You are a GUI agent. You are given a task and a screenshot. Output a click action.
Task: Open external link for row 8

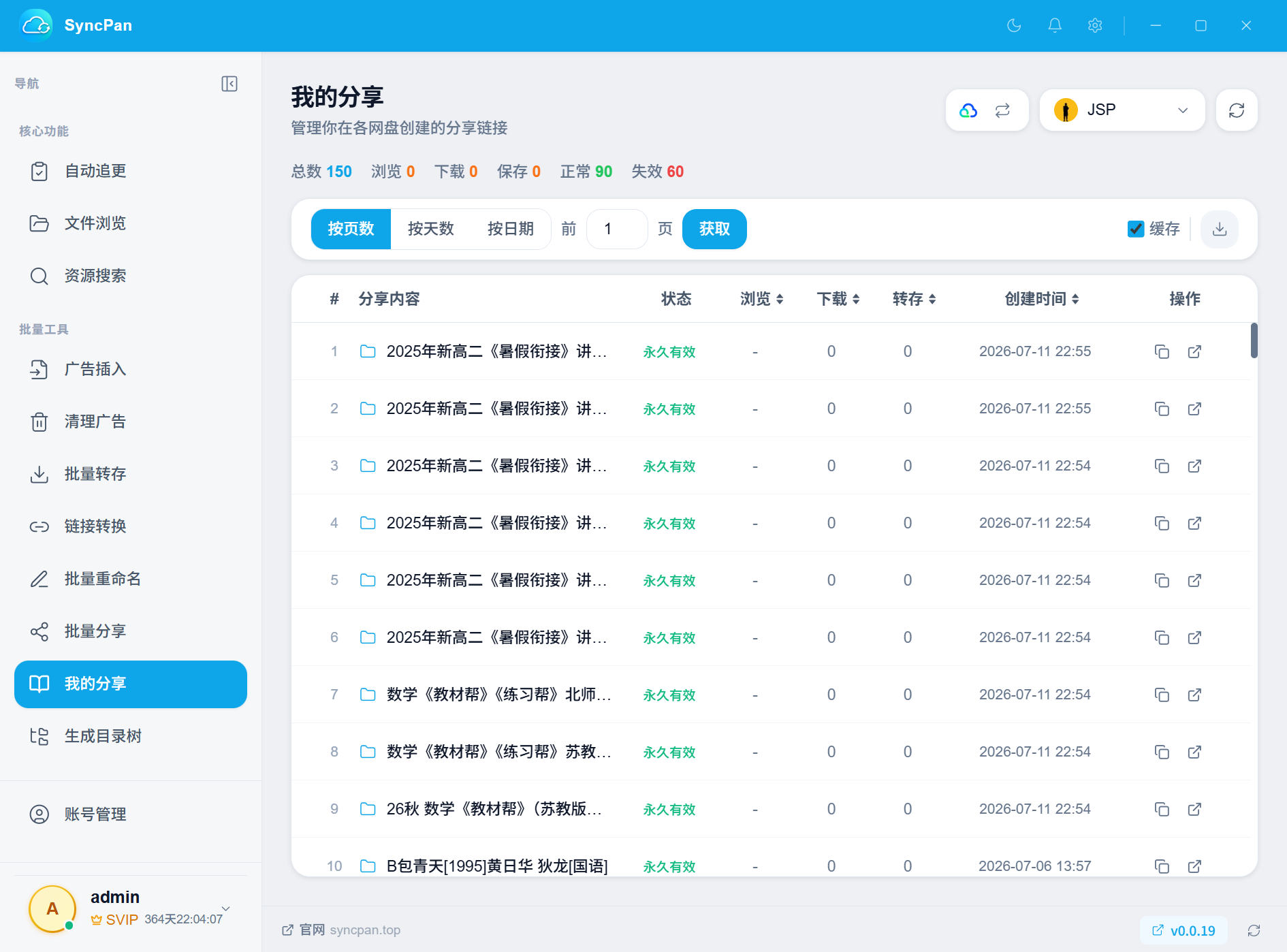tap(1194, 752)
